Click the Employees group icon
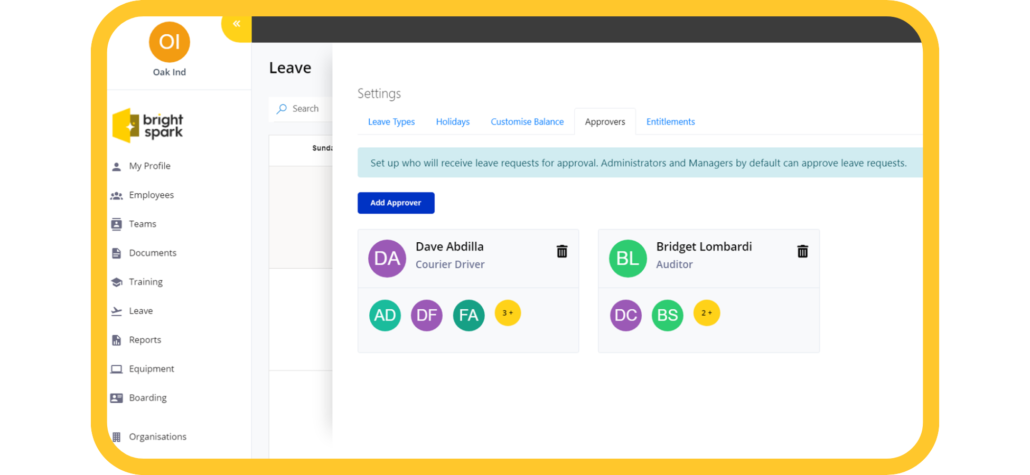This screenshot has height=475, width=1030. click(116, 195)
